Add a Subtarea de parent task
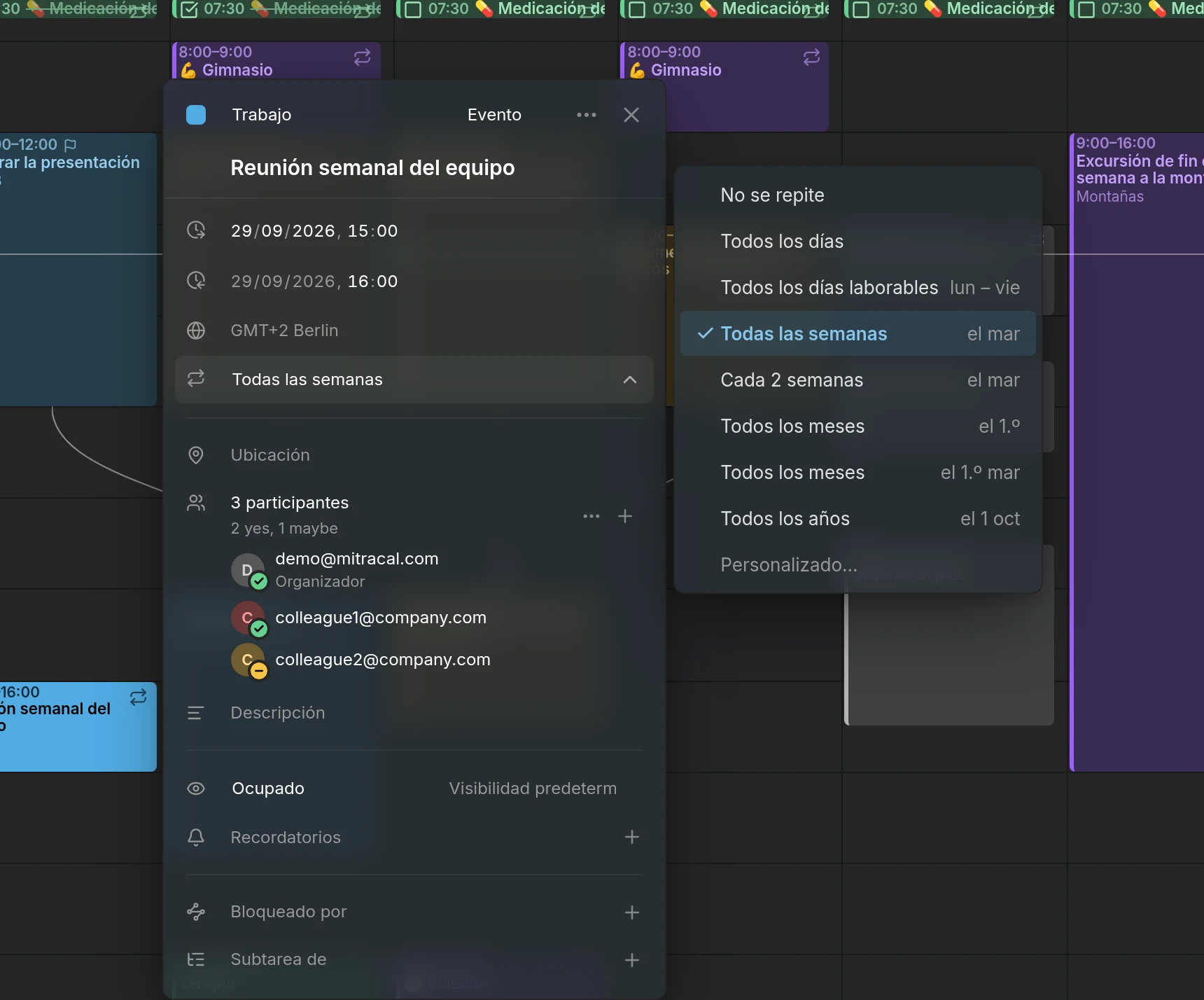1204x1000 pixels. [632, 960]
